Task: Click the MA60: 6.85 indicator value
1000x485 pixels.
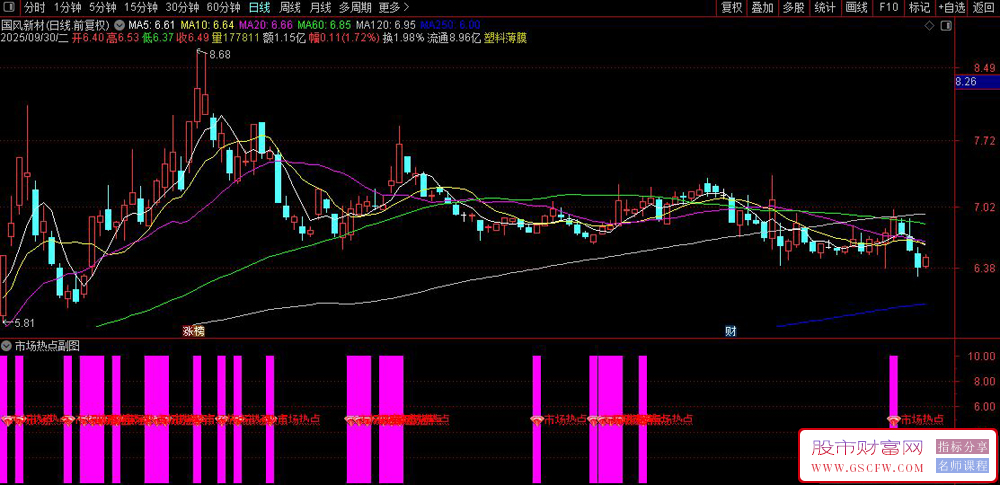Action: click(325, 25)
